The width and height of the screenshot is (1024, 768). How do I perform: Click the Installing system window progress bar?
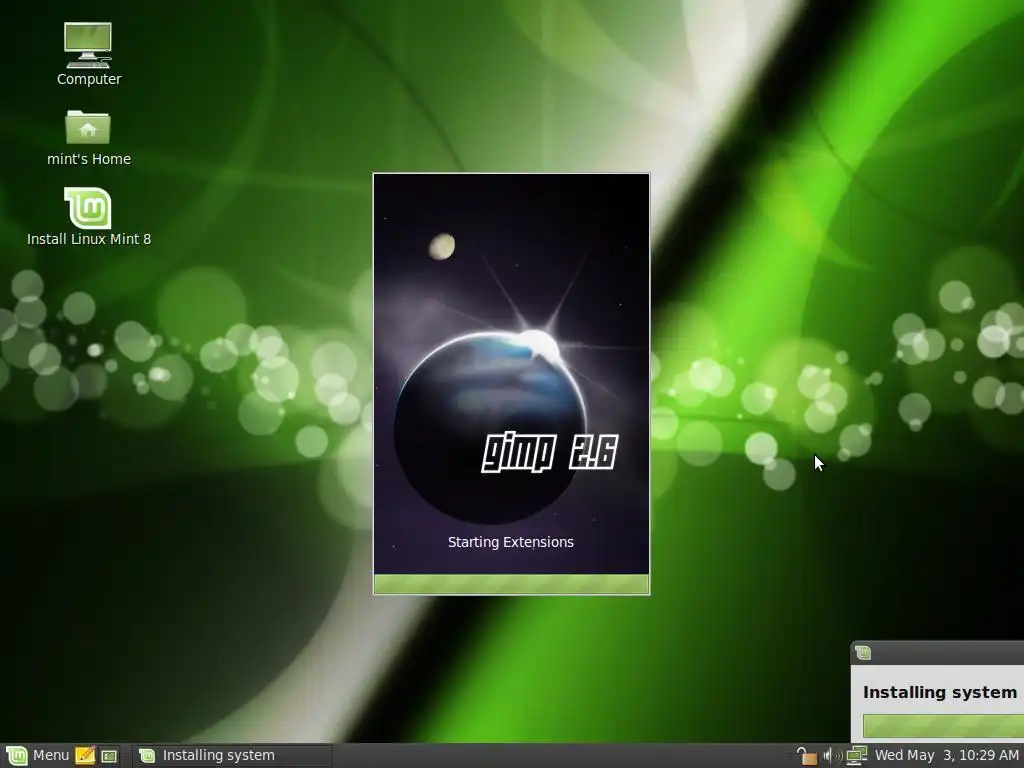(943, 726)
